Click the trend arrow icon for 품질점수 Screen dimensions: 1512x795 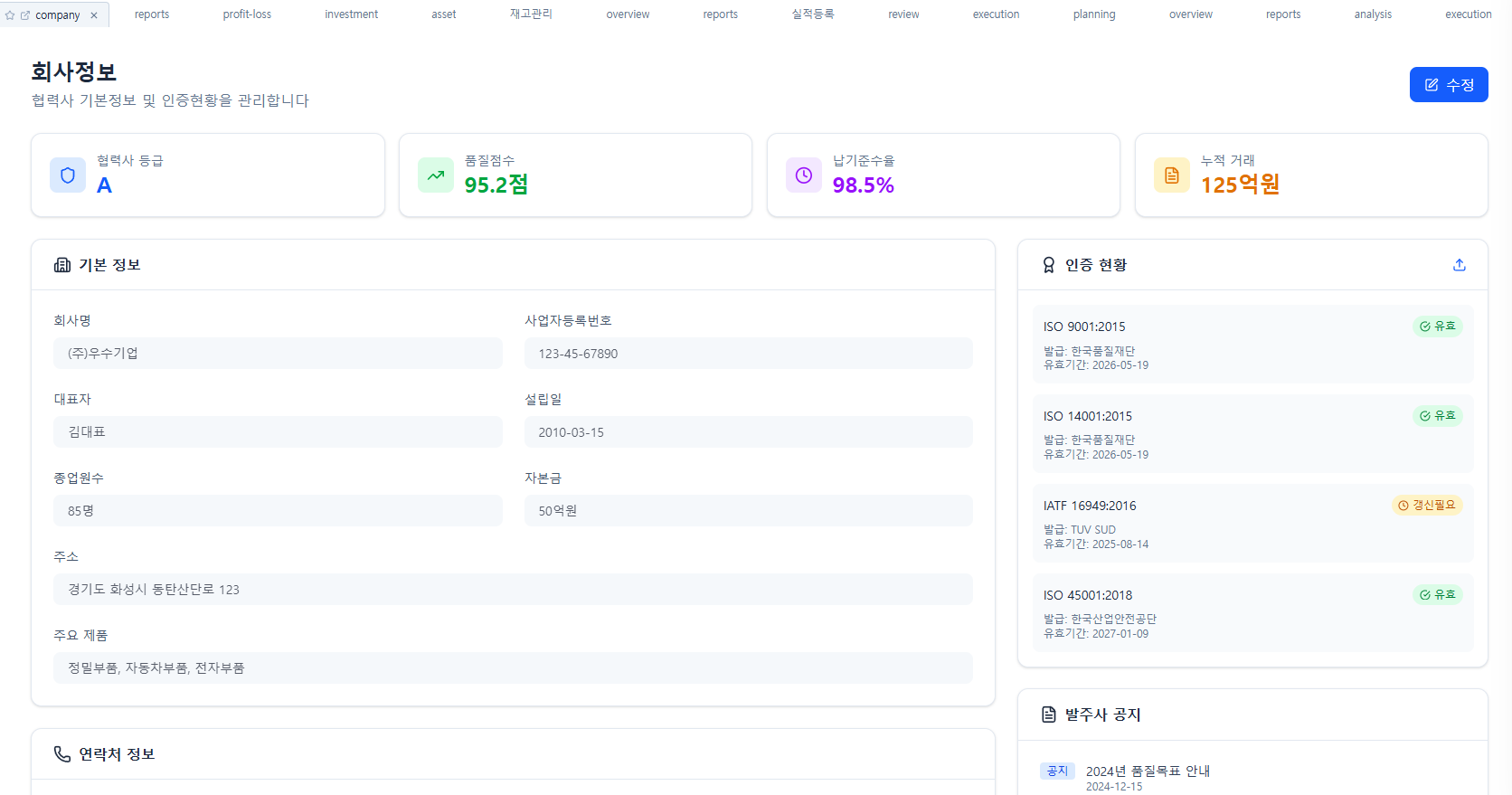pyautogui.click(x=436, y=175)
